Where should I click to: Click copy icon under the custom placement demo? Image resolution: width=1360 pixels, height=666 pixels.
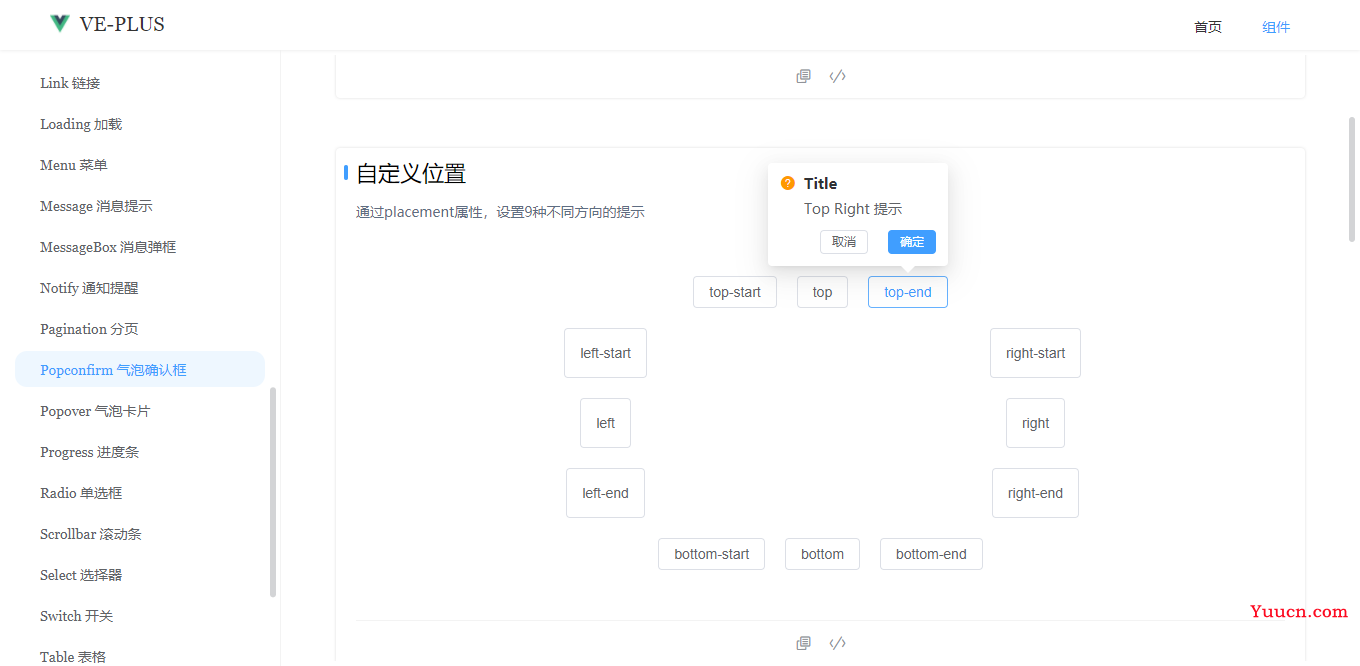pos(803,643)
